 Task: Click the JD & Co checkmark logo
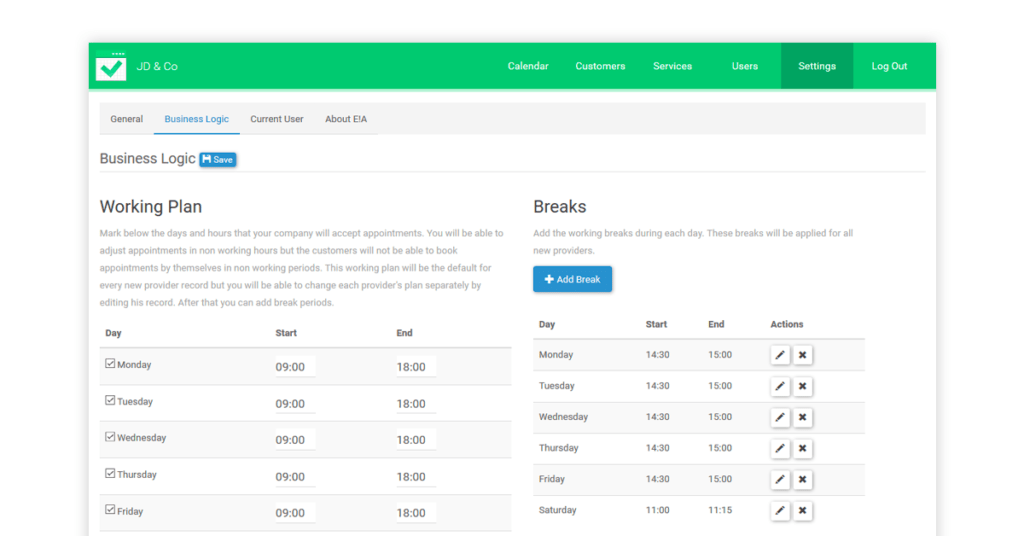[111, 66]
